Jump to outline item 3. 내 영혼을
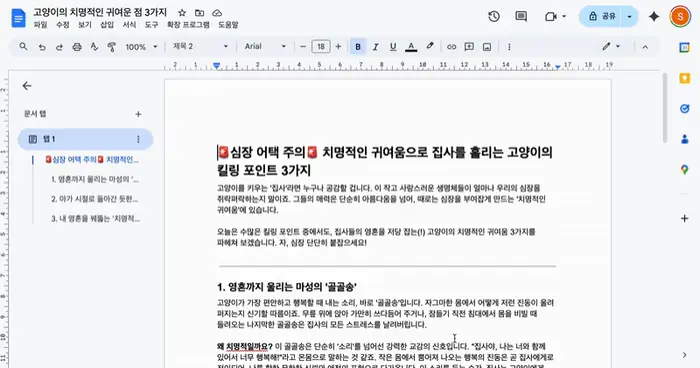Screen dimensions: 700x368 point(95,219)
